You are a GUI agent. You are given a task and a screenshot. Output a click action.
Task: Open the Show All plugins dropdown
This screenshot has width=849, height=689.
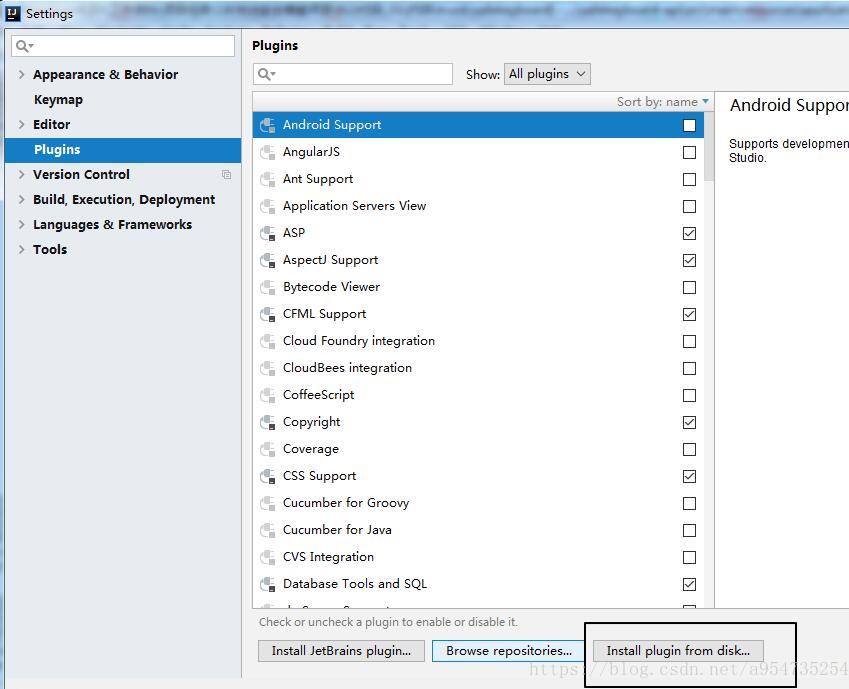[x=548, y=74]
